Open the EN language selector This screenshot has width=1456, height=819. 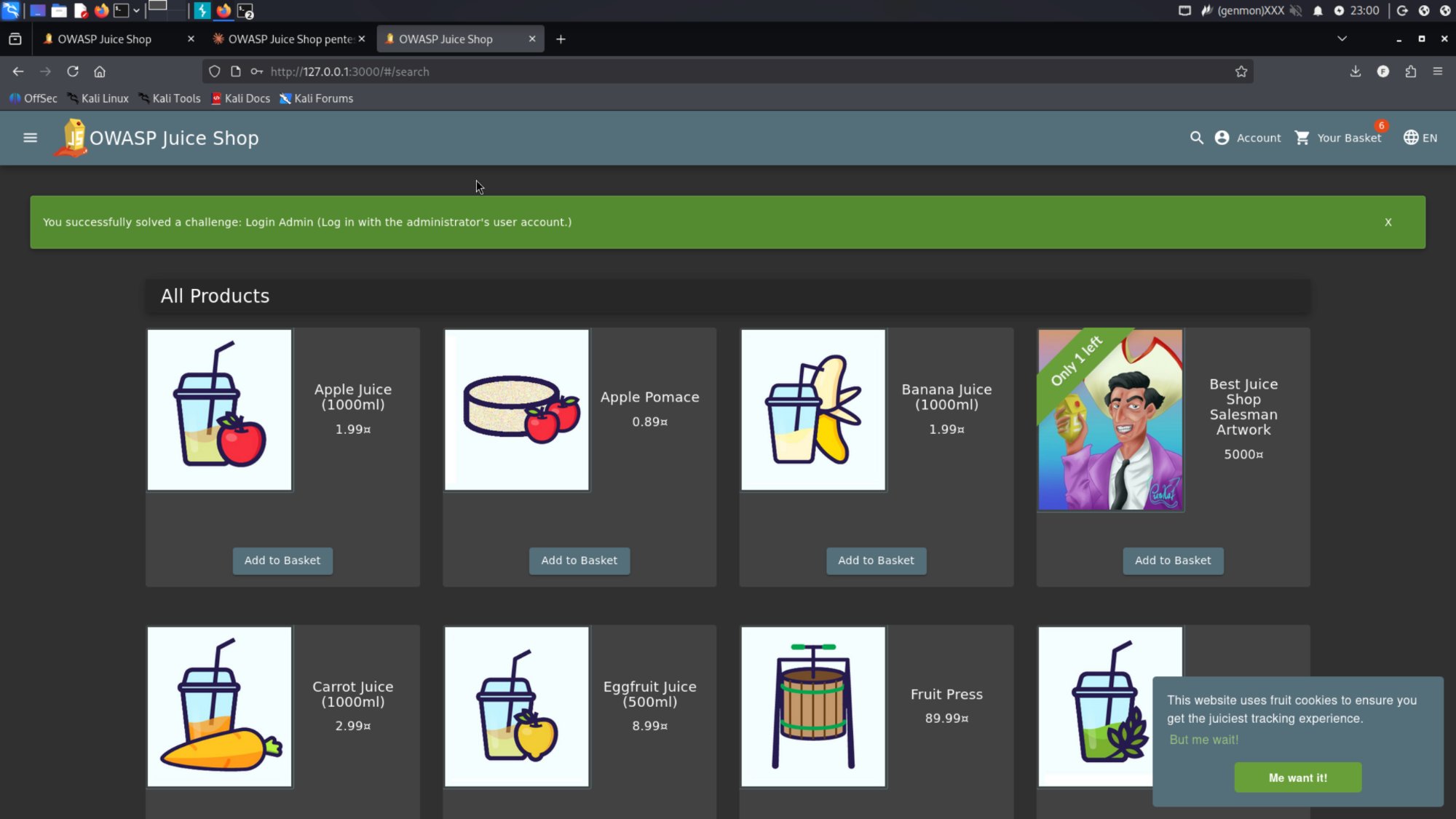click(1420, 138)
